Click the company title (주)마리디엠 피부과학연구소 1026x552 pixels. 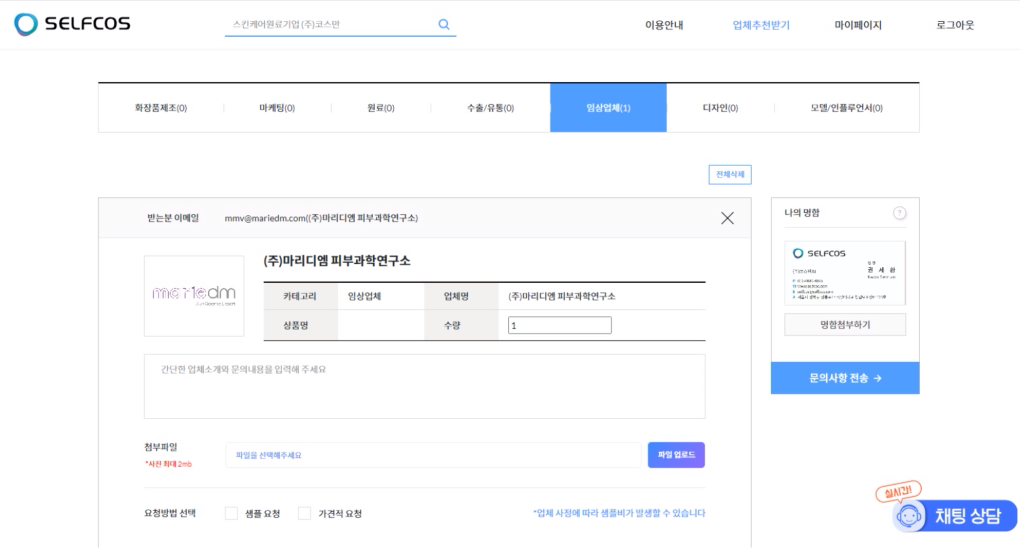click(337, 261)
